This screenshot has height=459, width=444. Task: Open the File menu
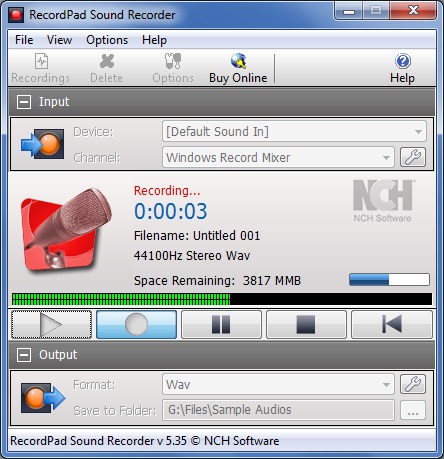coord(24,40)
